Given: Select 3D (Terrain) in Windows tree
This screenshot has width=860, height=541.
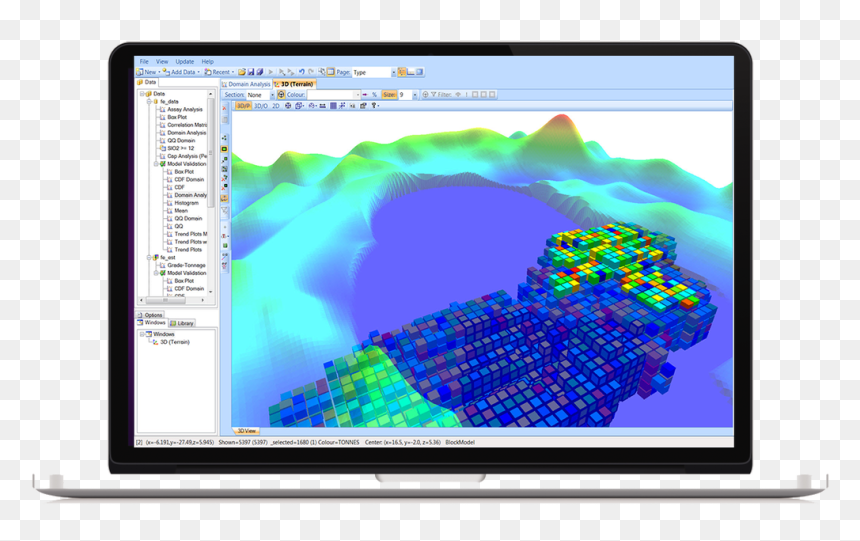Looking at the screenshot, I should (174, 342).
